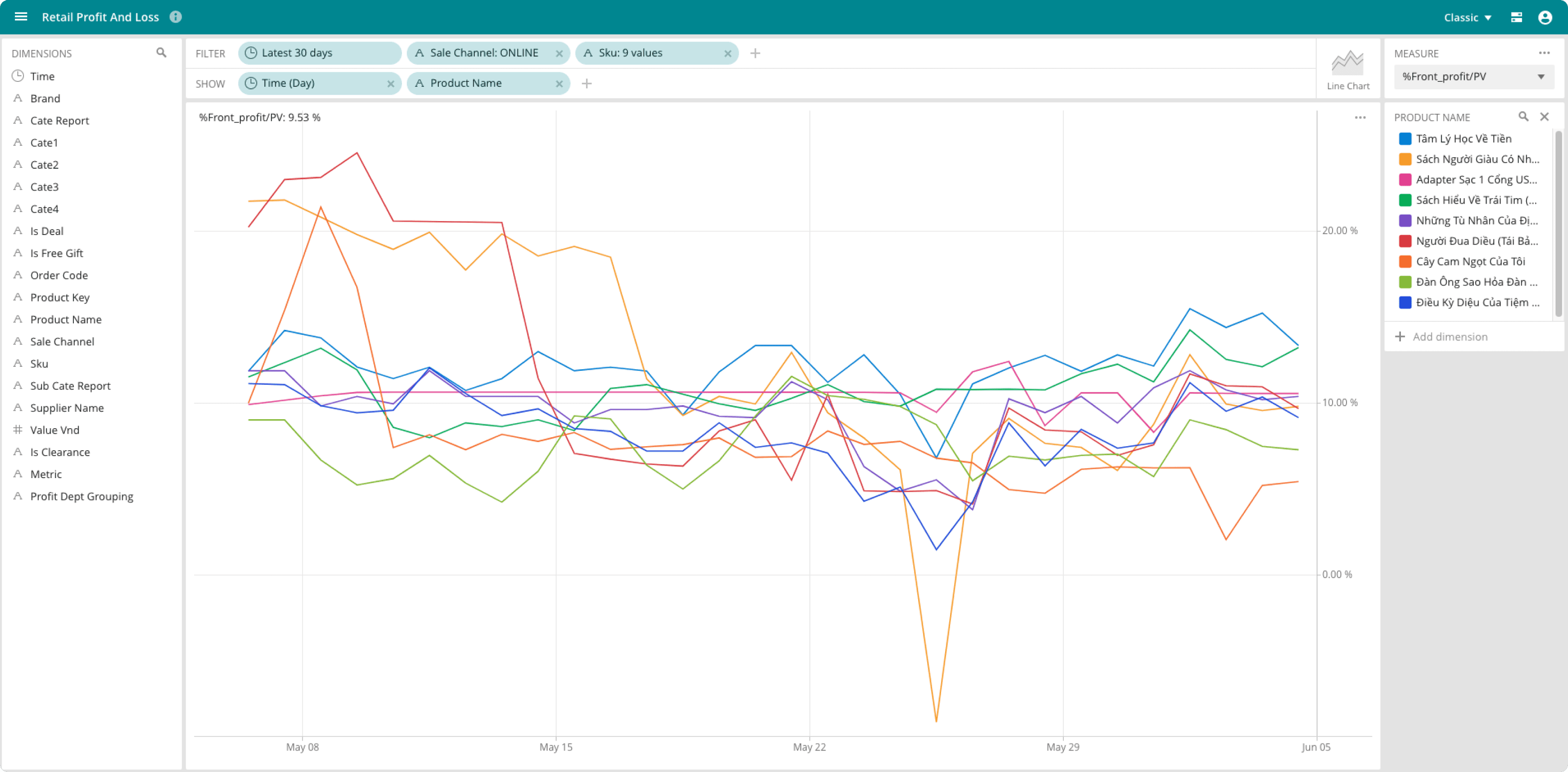Click the Sách Người Giàu Có orange swatch
Viewport: 1568px width, 772px height.
tap(1405, 160)
